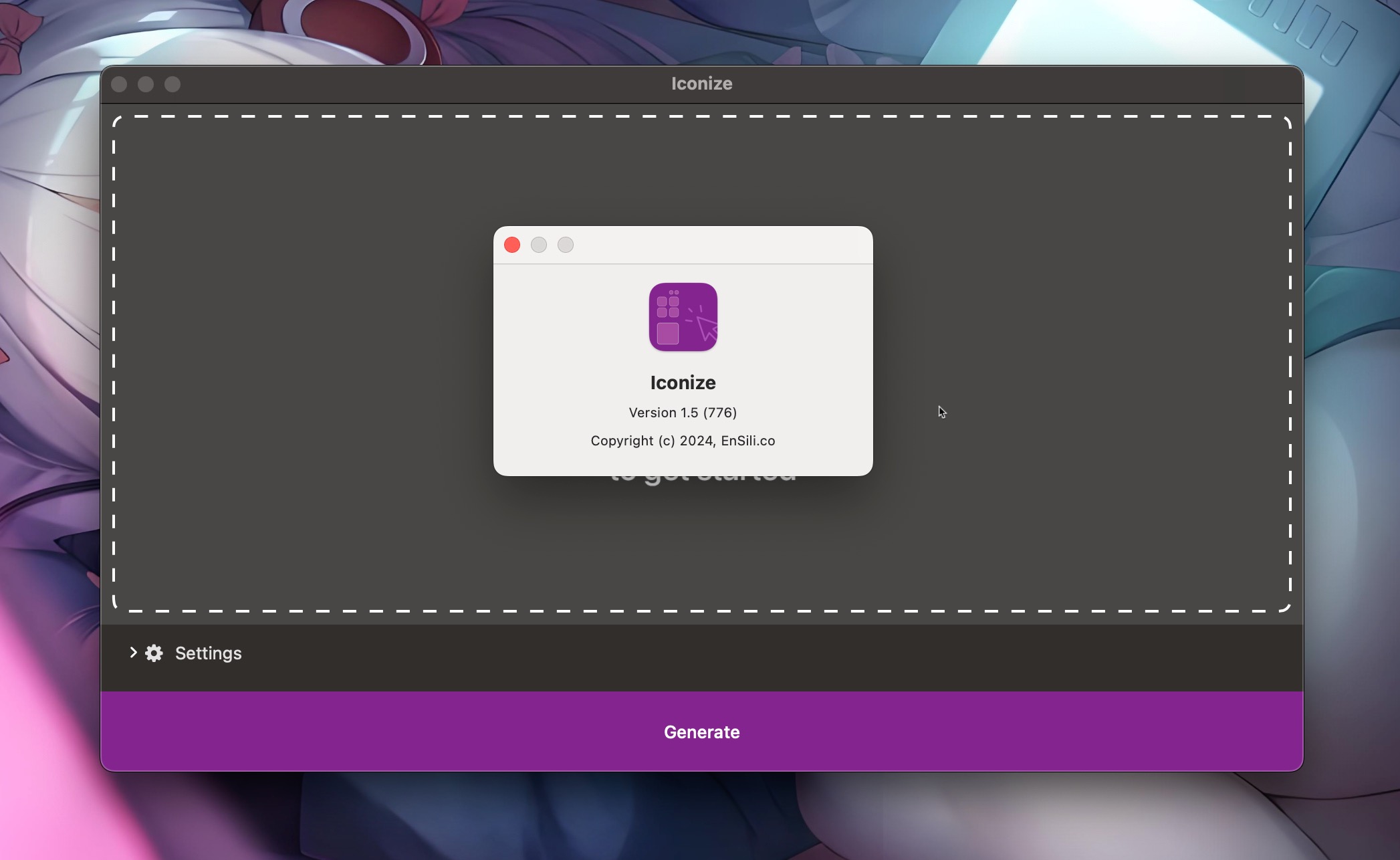Click the Copyright (c) 2024, EnSili.co text
The image size is (1400, 860).
pos(683,441)
